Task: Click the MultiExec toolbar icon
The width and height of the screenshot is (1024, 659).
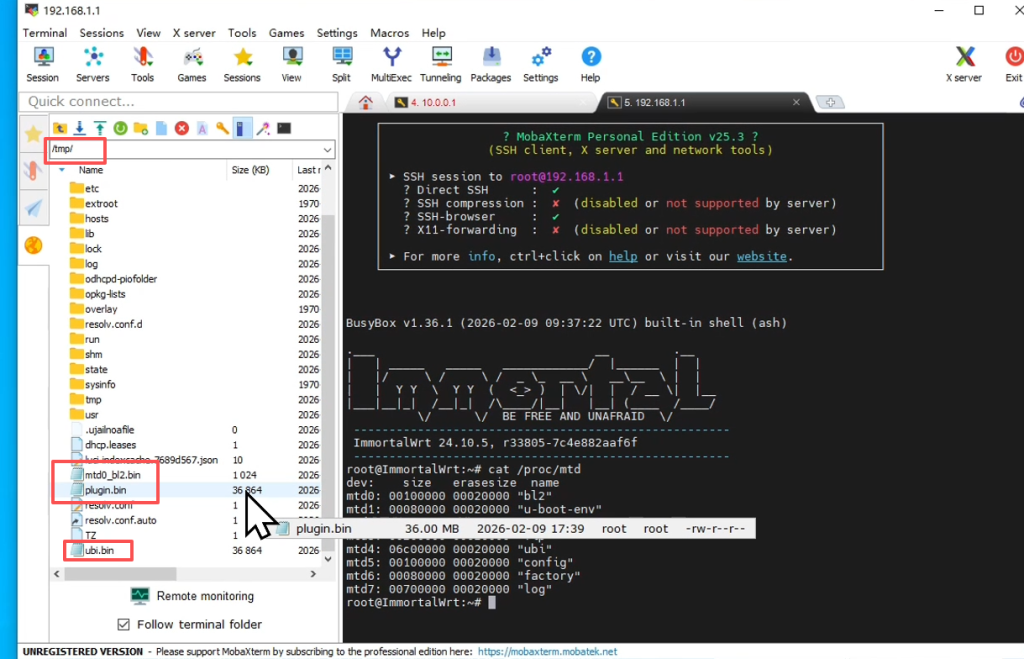Action: coord(392,63)
